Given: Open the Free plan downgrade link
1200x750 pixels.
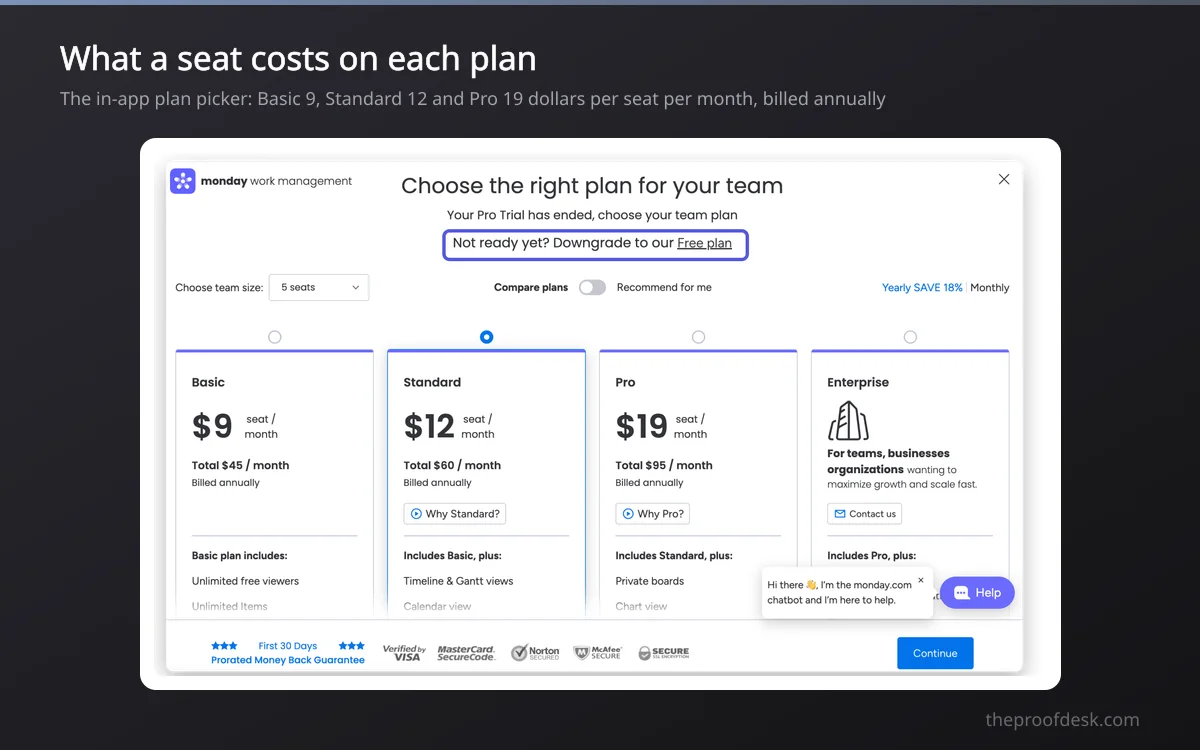Looking at the screenshot, I should coord(704,243).
